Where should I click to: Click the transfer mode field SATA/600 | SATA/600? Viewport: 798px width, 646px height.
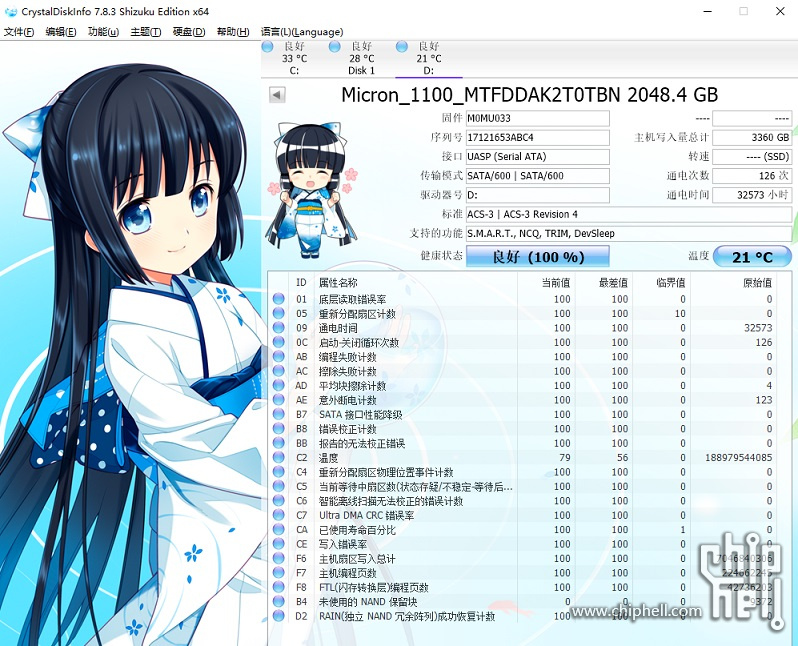tap(537, 176)
